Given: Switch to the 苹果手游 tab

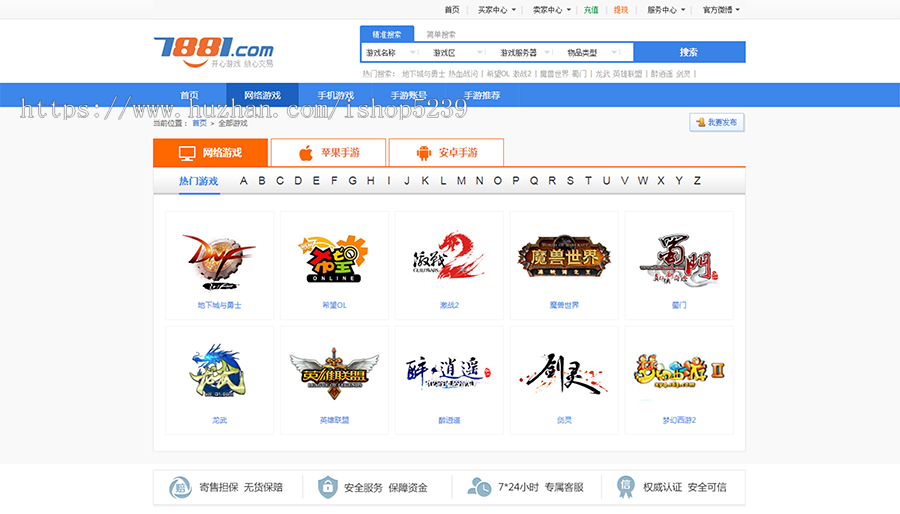Looking at the screenshot, I should [x=328, y=153].
